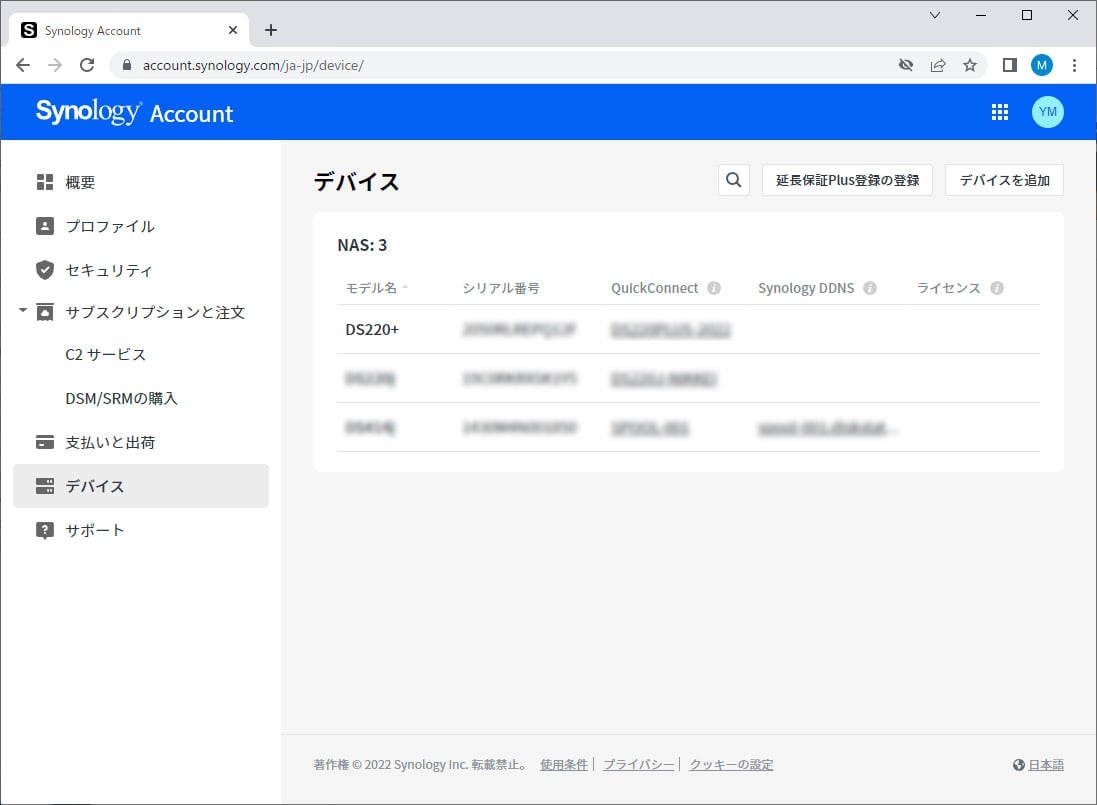
Task: Open the DS220+ QuickConnect link
Action: coord(670,330)
